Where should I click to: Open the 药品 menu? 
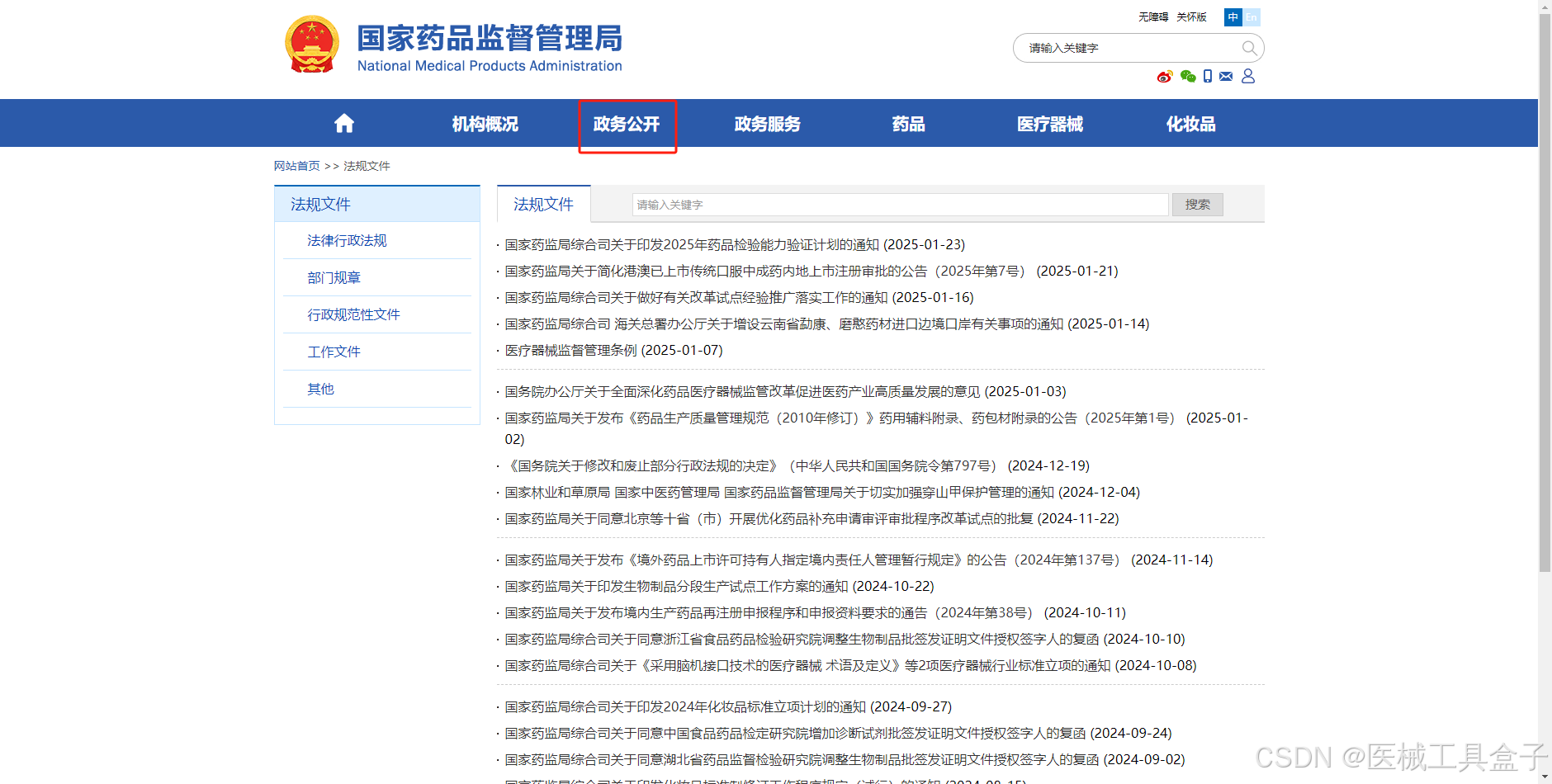909,124
